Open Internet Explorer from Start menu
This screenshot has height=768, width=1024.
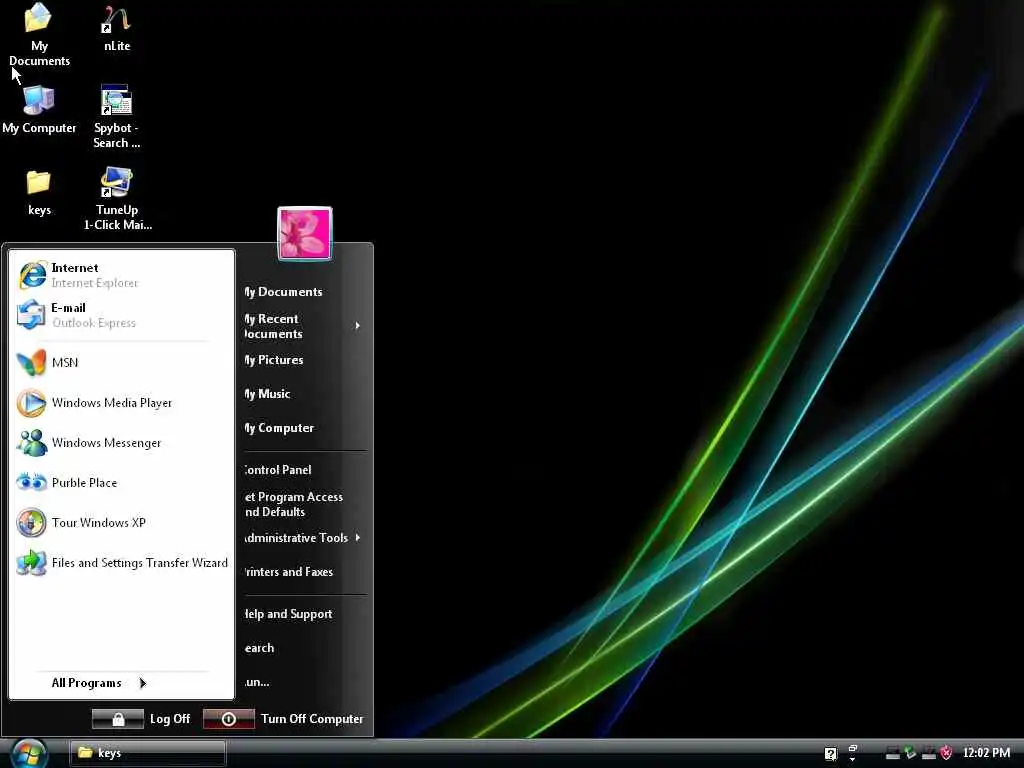pos(123,275)
